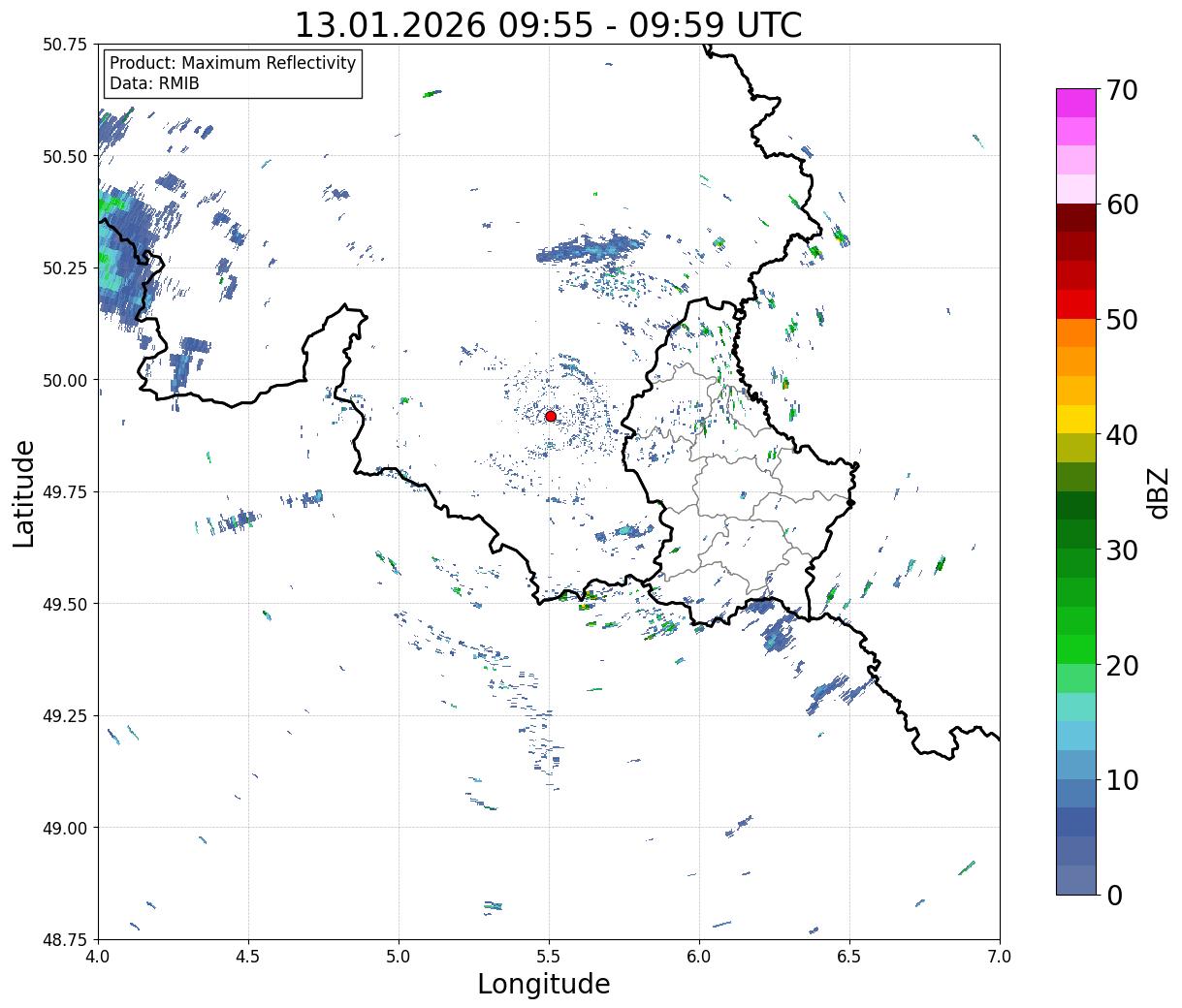Image resolution: width=1182 pixels, height=1008 pixels.
Task: Click the 'Data: RMIB' label
Action: click(x=154, y=83)
